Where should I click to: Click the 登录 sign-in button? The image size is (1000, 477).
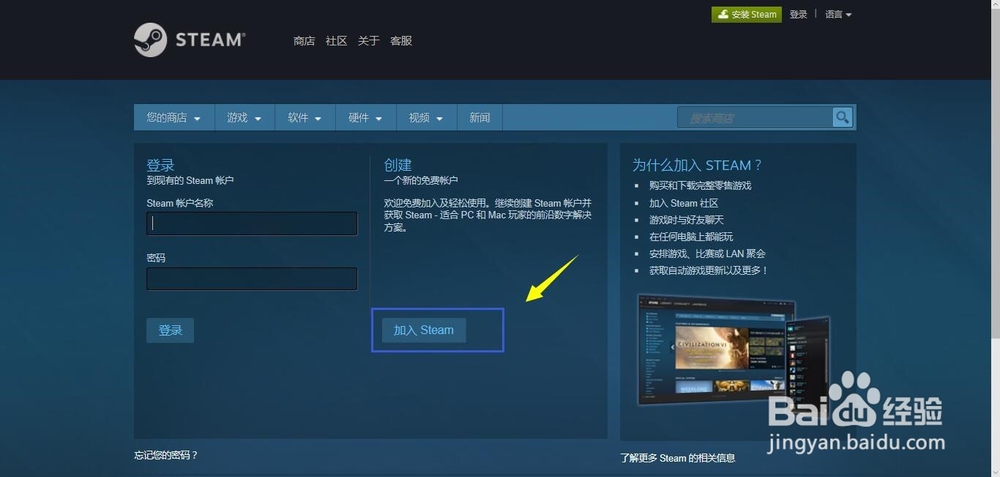[170, 330]
